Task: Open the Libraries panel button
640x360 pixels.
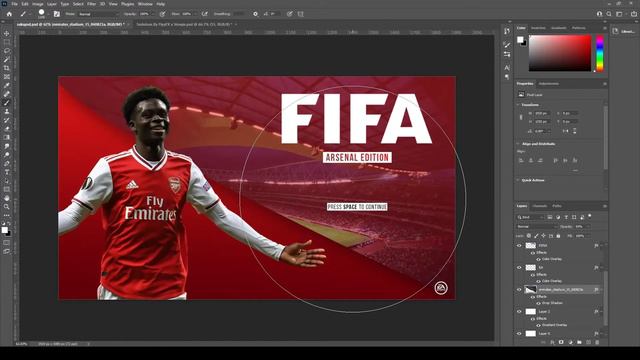Action: pos(624,31)
